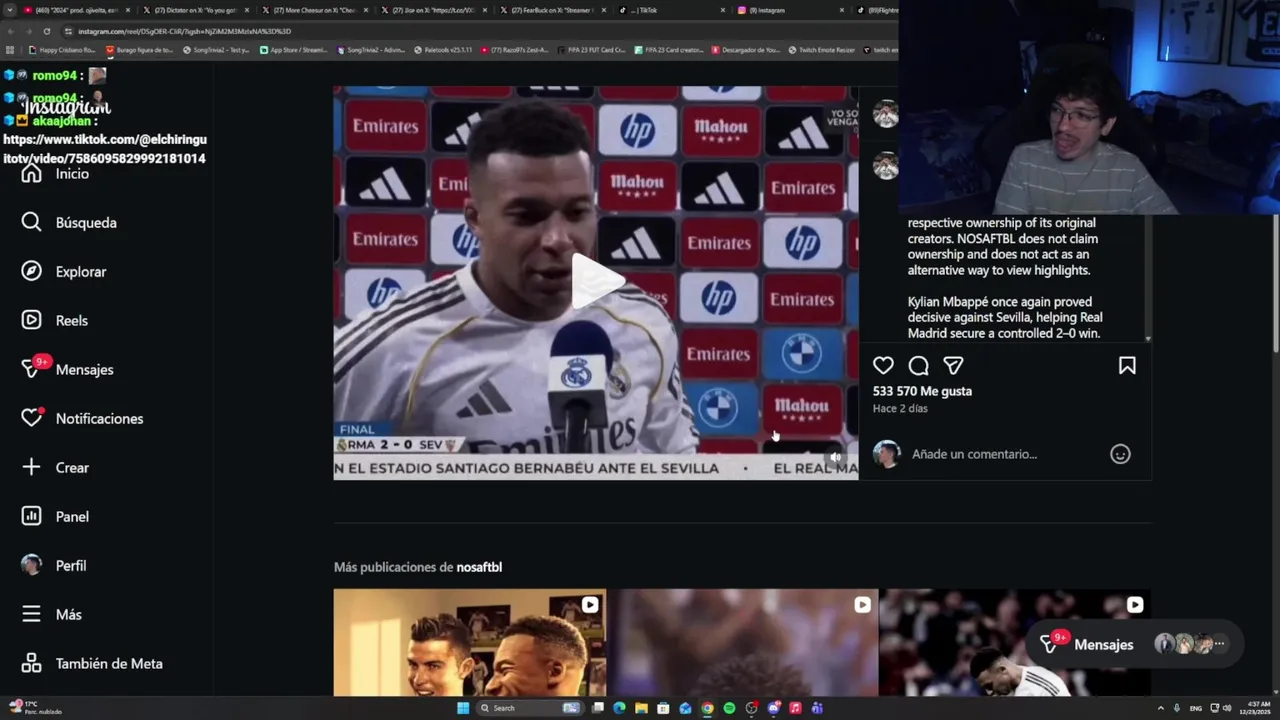Play the Mbappé interview video
The image size is (1280, 720).
click(596, 282)
